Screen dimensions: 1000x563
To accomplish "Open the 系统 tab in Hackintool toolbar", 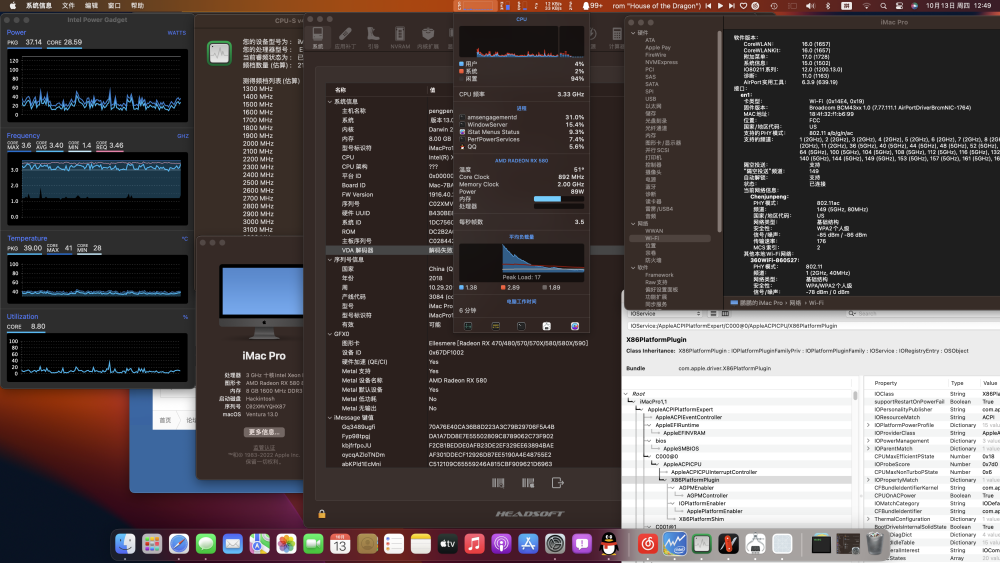I will point(318,38).
